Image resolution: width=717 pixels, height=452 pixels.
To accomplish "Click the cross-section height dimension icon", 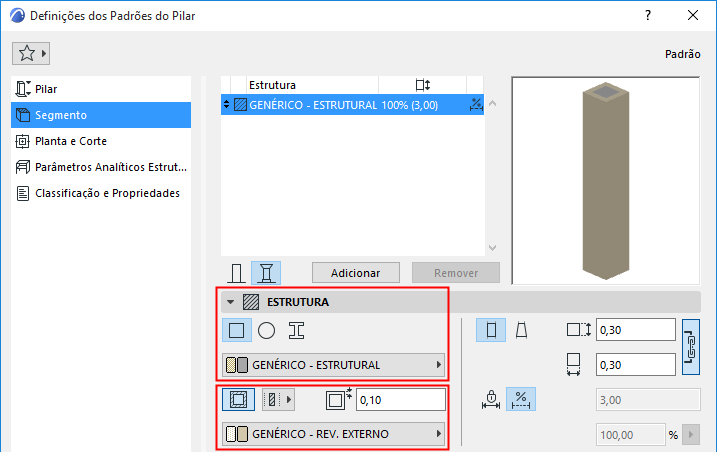I will [x=578, y=330].
